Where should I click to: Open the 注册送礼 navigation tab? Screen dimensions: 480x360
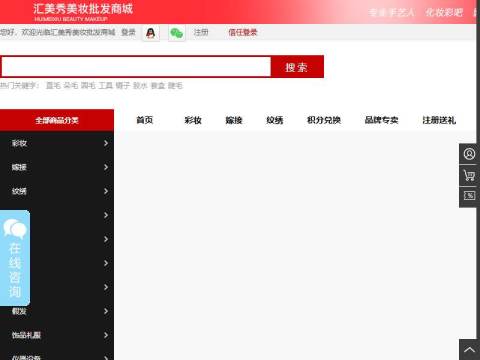[439, 120]
